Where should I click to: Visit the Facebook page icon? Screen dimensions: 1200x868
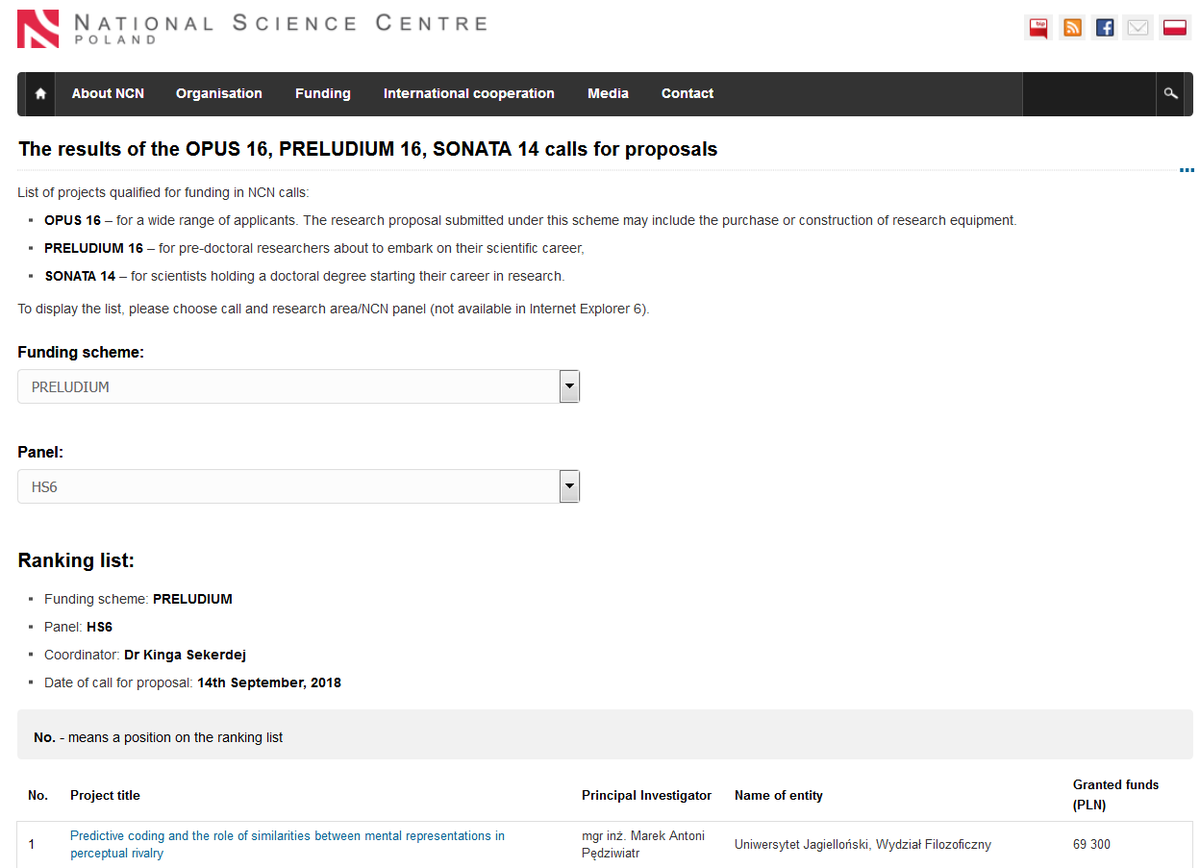(1105, 28)
